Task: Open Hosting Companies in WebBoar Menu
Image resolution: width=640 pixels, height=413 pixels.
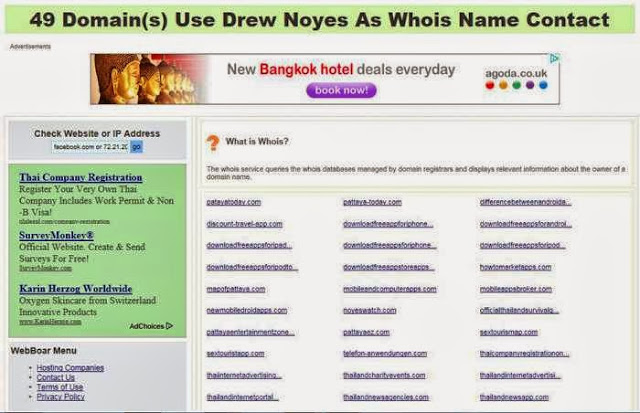Action: click(x=70, y=368)
